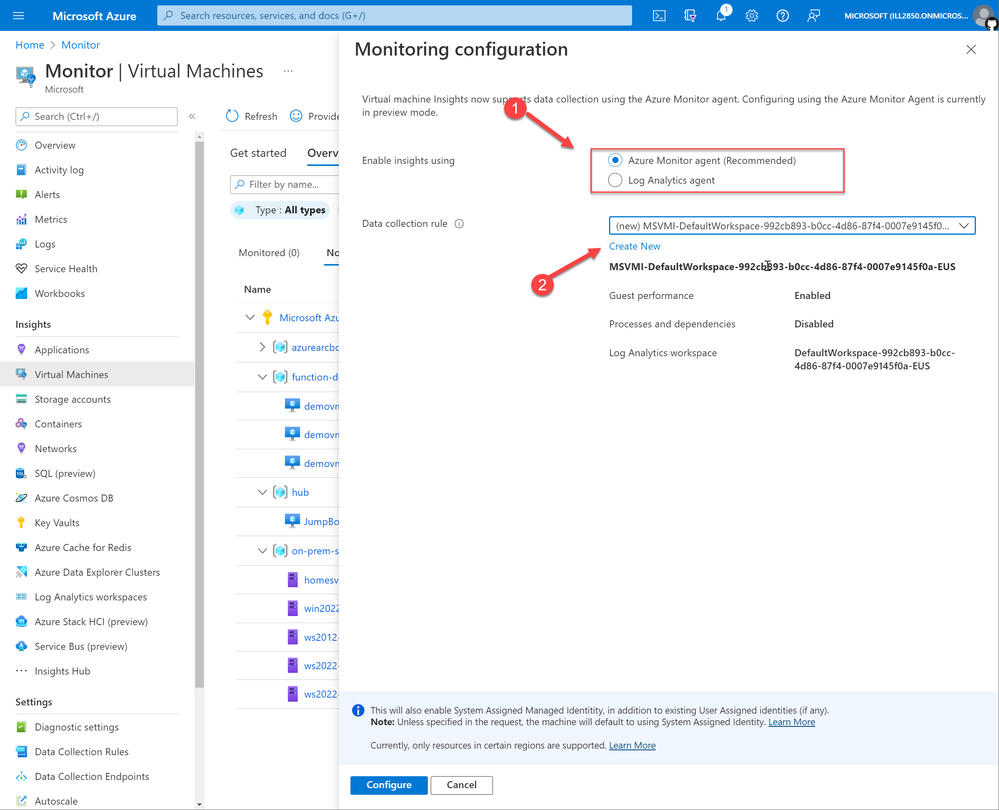The height and width of the screenshot is (810, 999).
Task: Expand the azurearc resource group row
Action: point(262,347)
